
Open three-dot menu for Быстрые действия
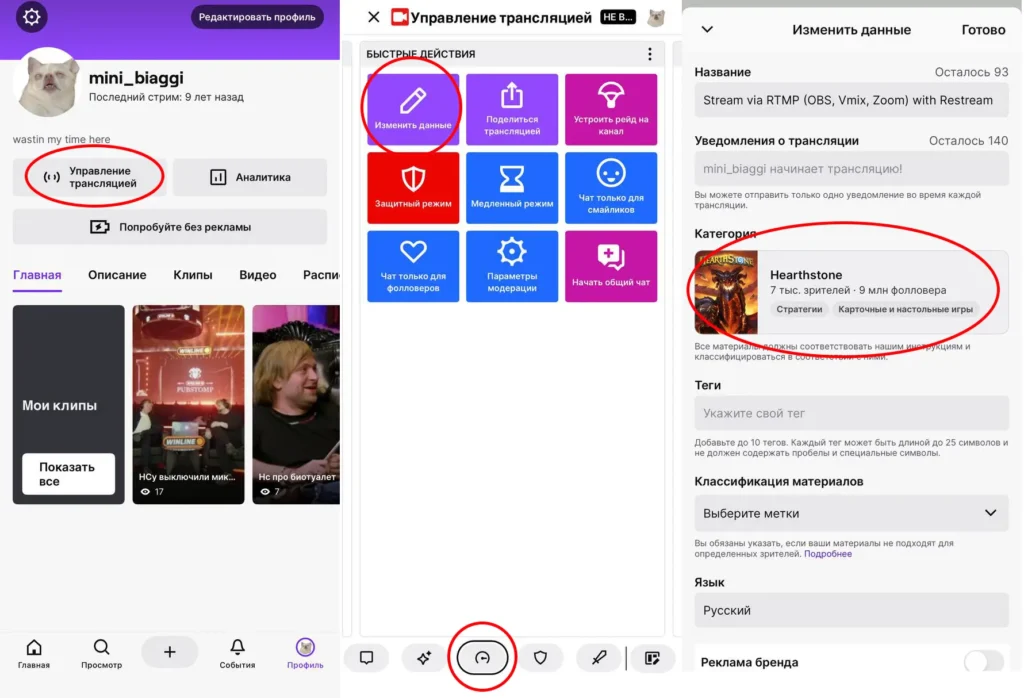650,54
